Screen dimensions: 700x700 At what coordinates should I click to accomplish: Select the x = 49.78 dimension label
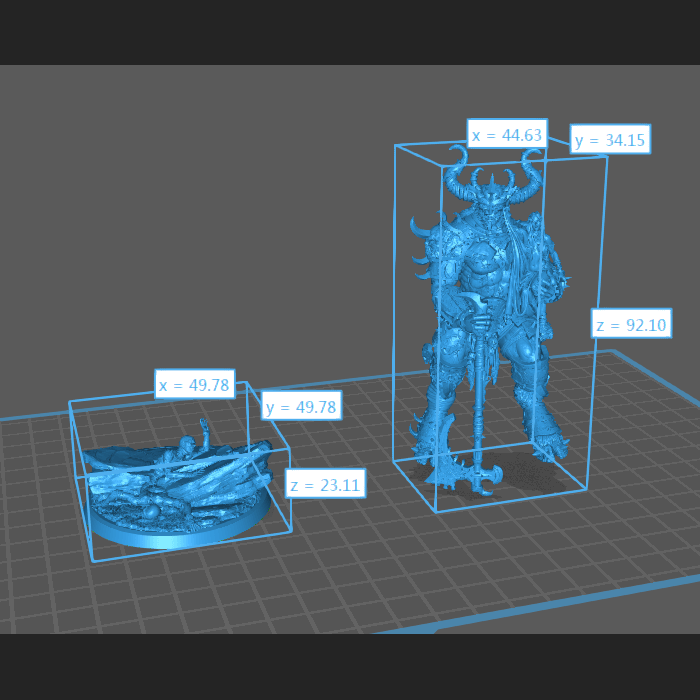click(x=194, y=385)
